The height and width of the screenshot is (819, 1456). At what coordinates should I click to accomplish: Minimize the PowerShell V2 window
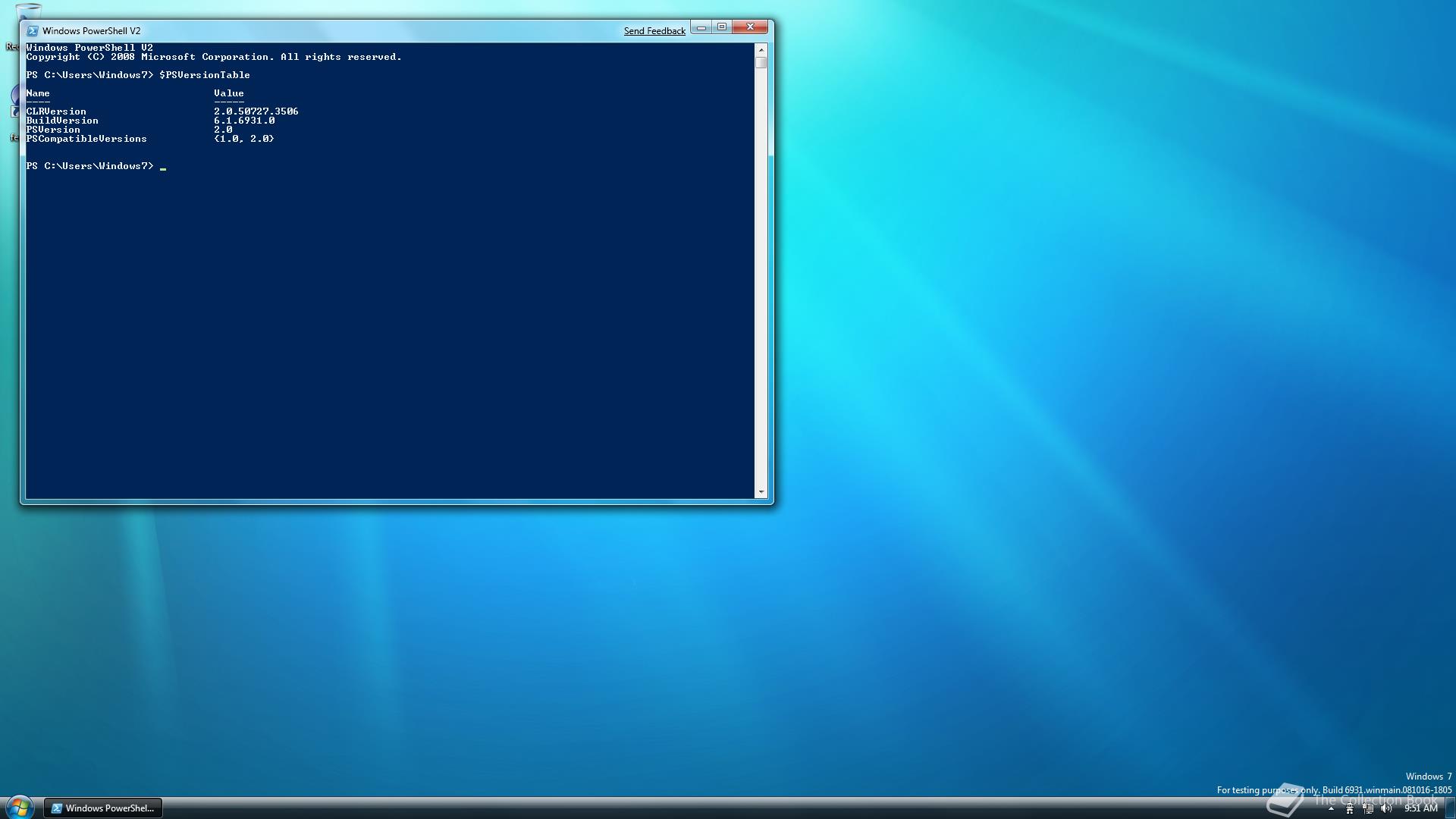[701, 28]
